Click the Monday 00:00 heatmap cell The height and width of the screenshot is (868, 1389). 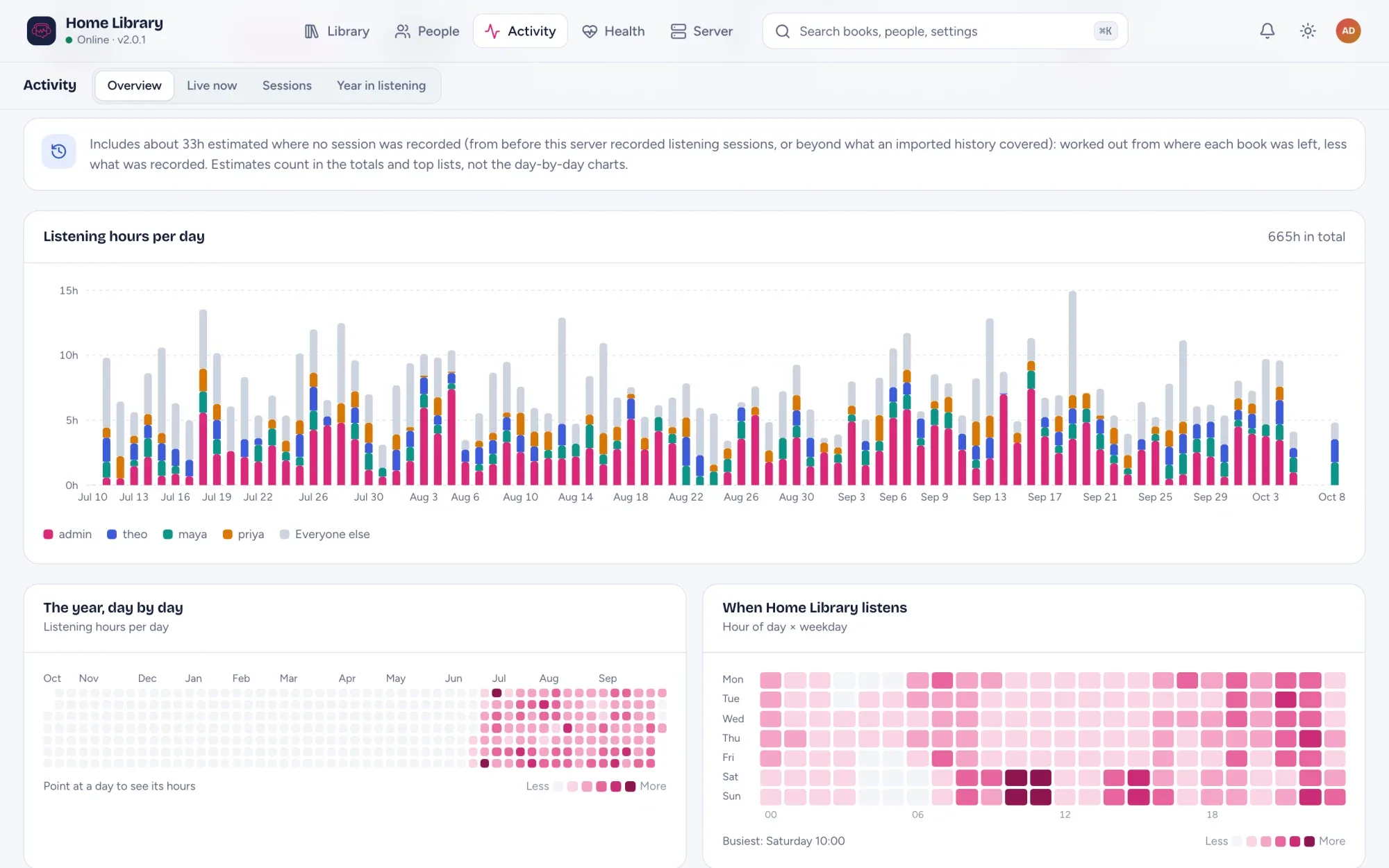click(770, 680)
